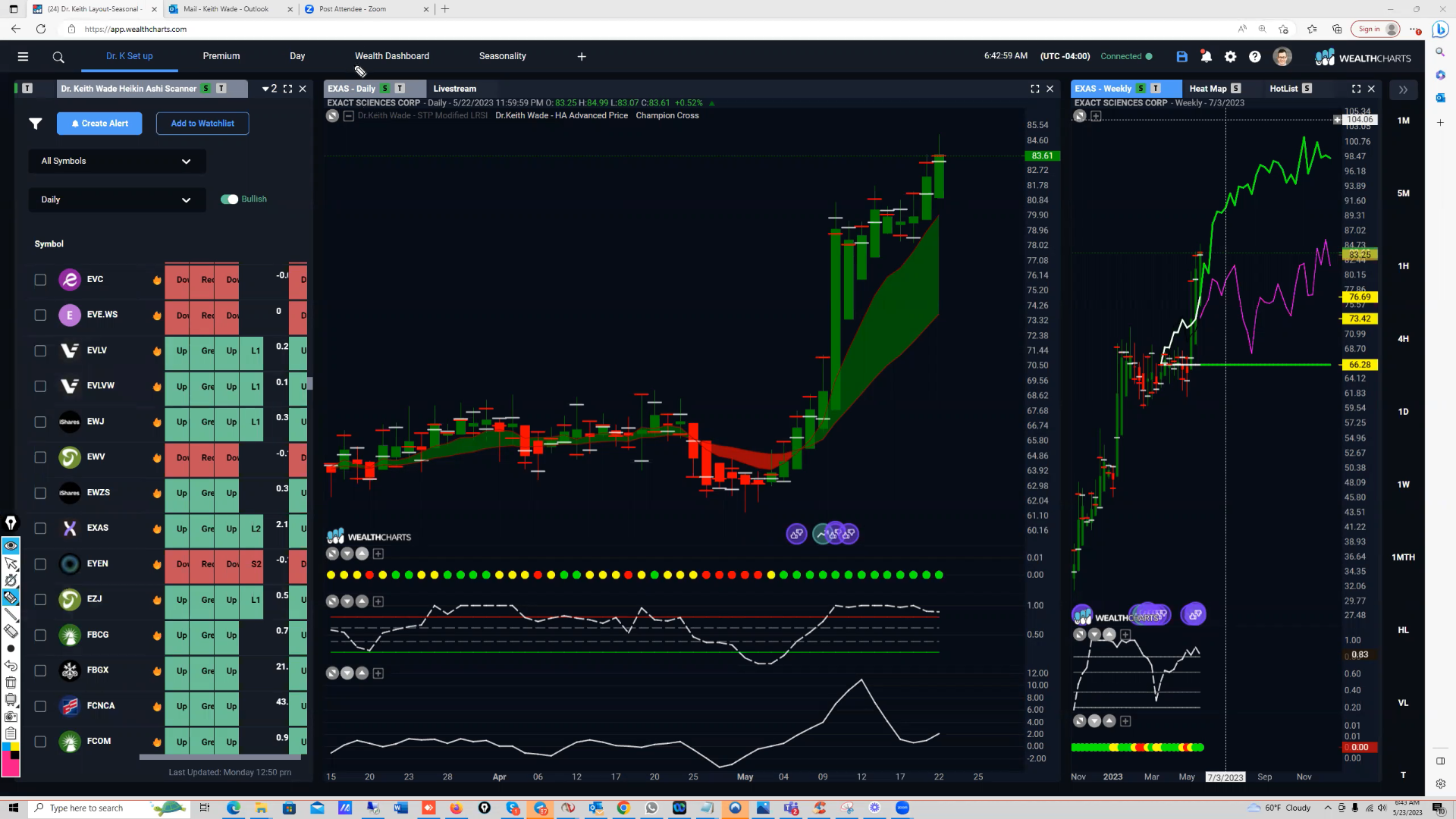This screenshot has height=819, width=1456.
Task: Check the EWJ symbol checkbox
Action: [40, 422]
